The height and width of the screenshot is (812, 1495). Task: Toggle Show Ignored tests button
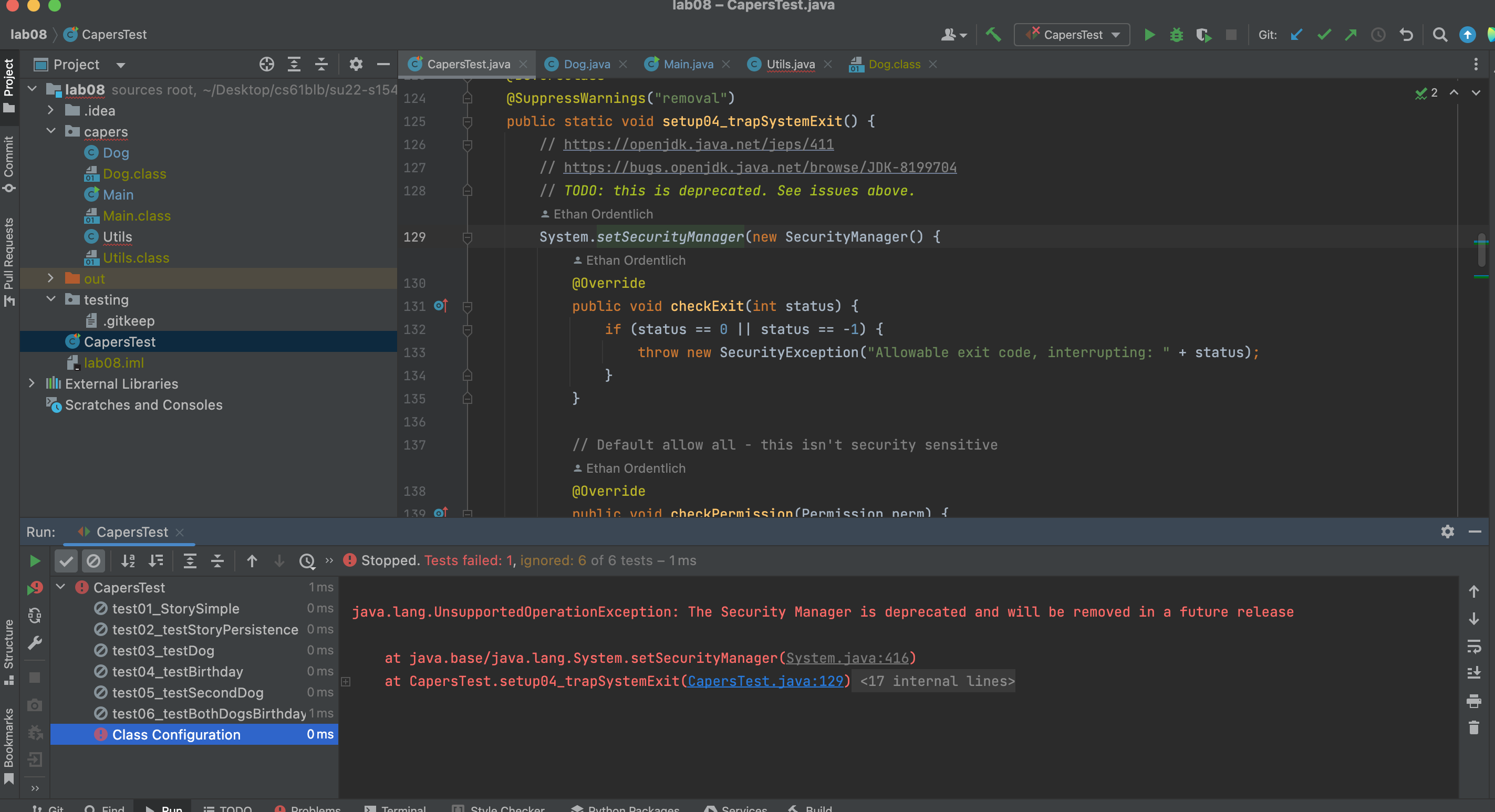tap(94, 561)
